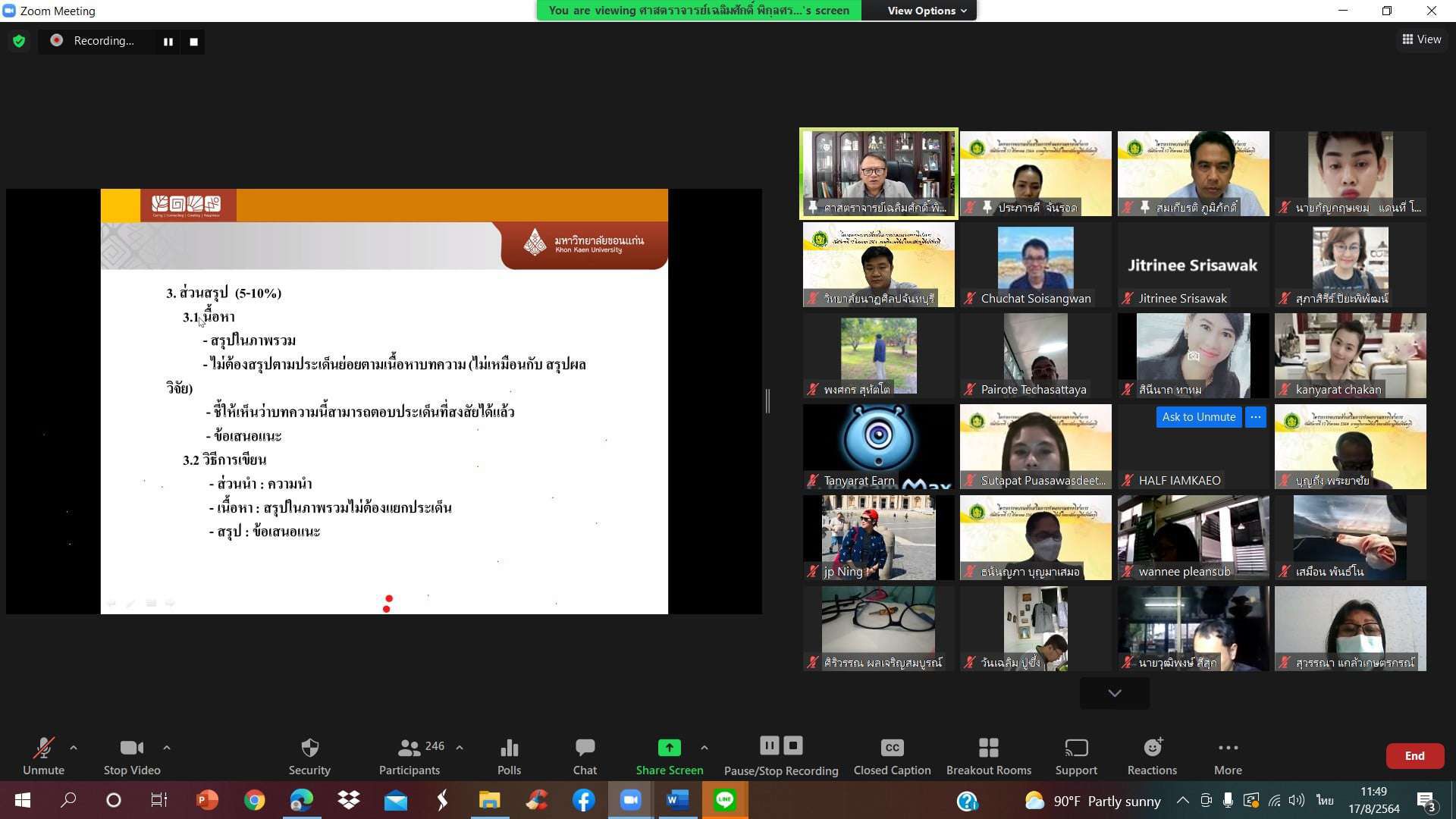Open Breakout Rooms

[x=988, y=748]
